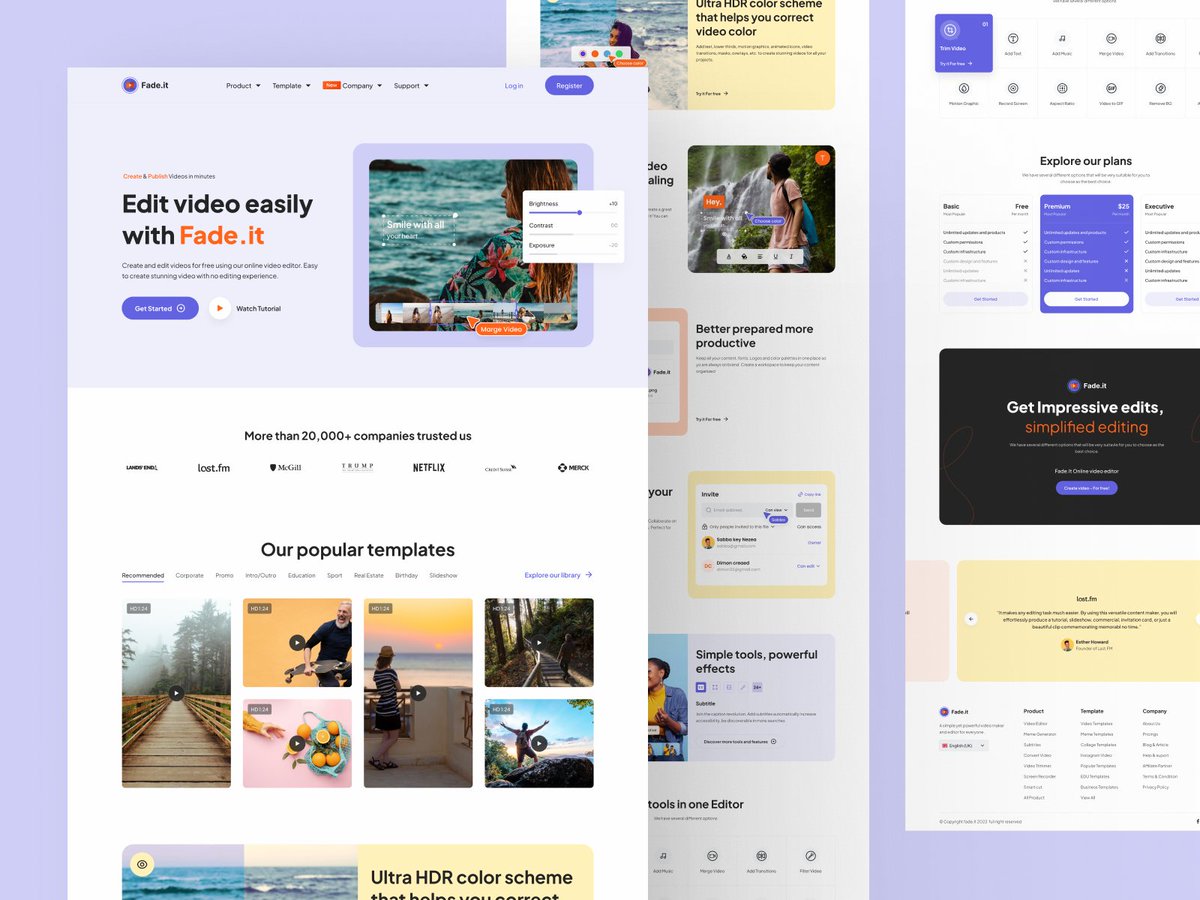Select the Recommended templates tab
The height and width of the screenshot is (900, 1200).
pyautogui.click(x=143, y=575)
